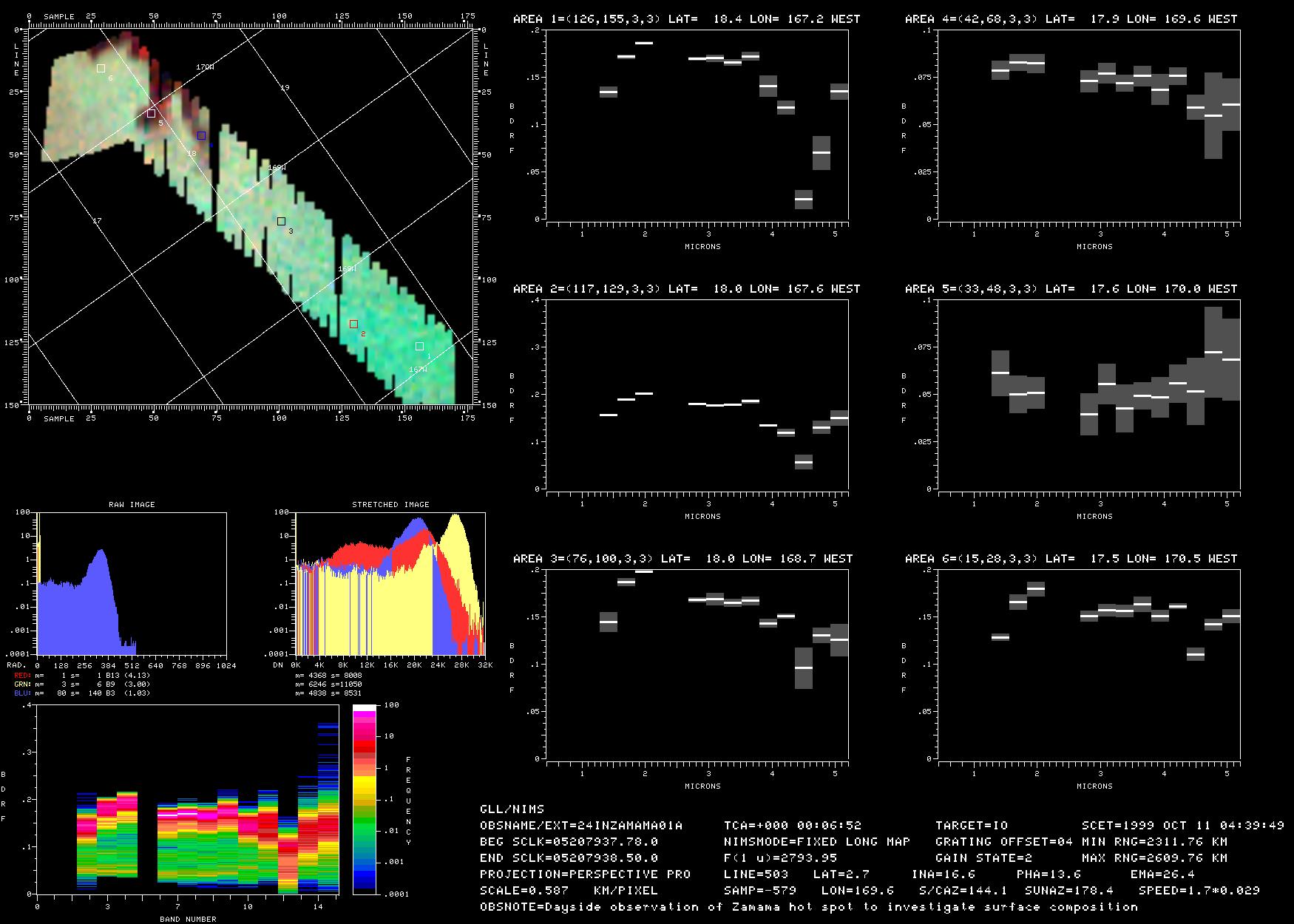1294x924 pixels.
Task: Click the "SCALE=0.587 KM/PIXEL" text
Action: 569,891
